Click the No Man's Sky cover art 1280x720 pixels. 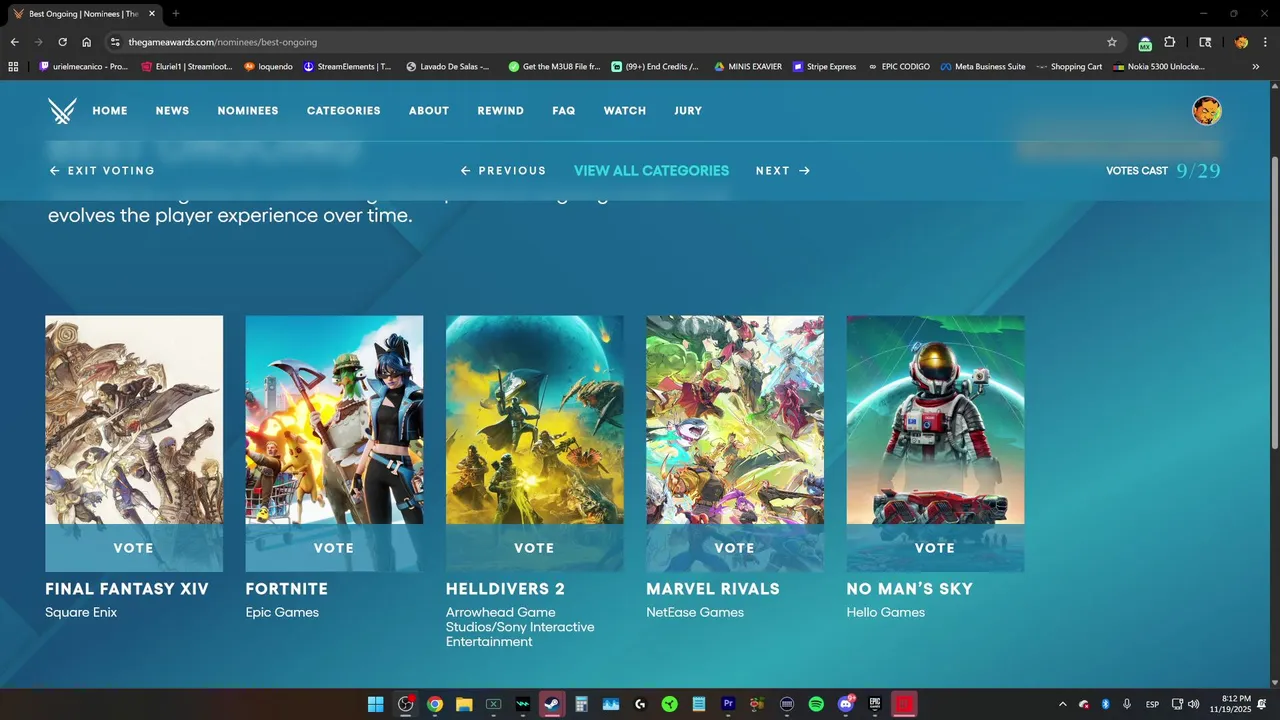coord(935,420)
